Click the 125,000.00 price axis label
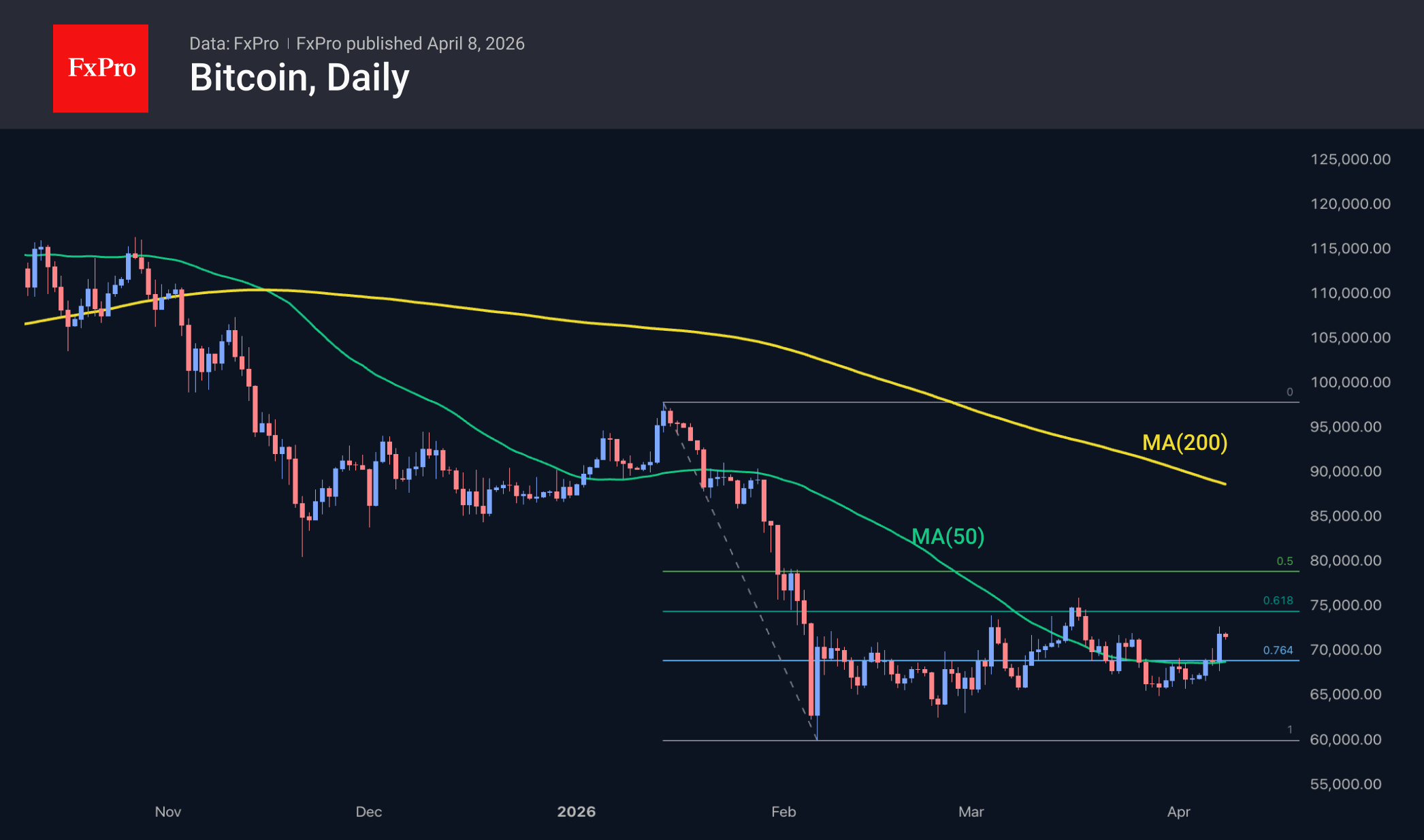Image resolution: width=1424 pixels, height=840 pixels. click(1350, 159)
